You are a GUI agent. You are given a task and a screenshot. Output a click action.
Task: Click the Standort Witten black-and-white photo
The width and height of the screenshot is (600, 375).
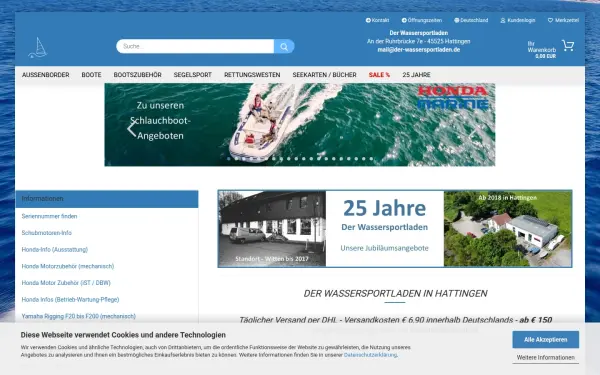tap(272, 228)
